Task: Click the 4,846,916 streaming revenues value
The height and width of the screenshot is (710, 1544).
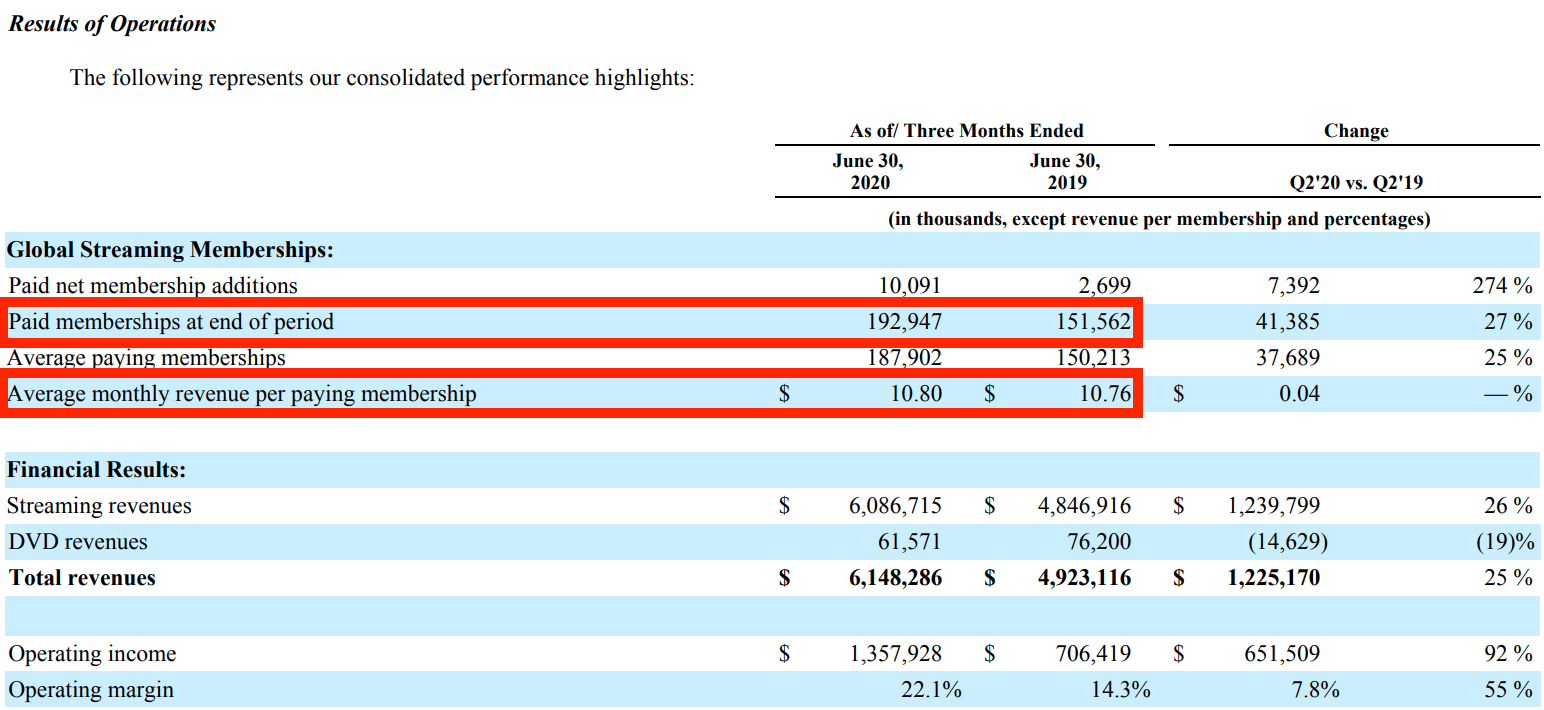Action: point(1085,506)
